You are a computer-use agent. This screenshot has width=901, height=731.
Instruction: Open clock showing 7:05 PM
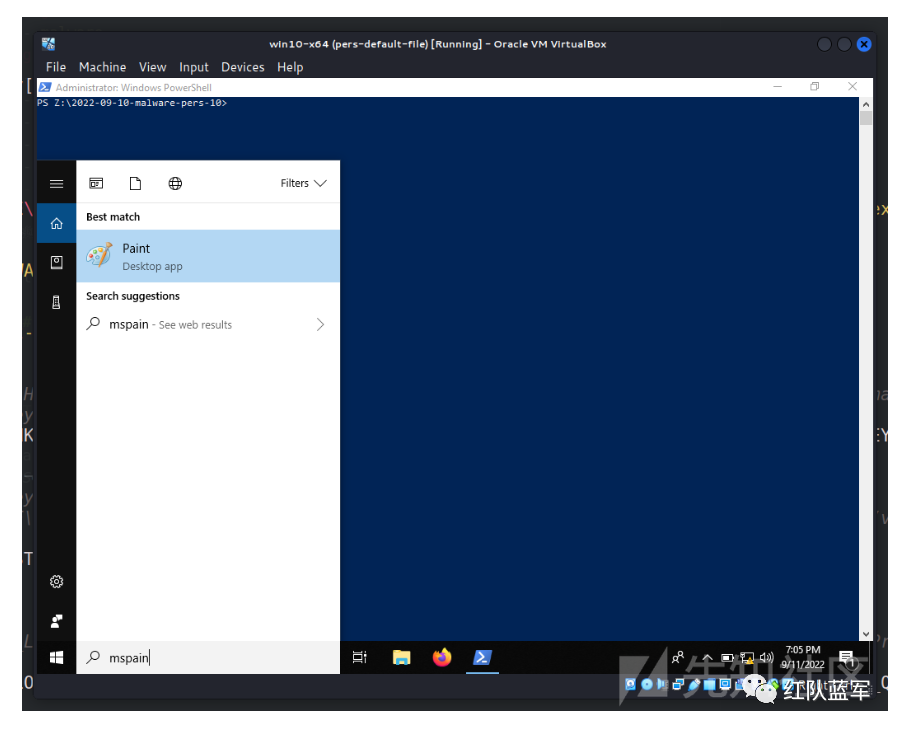click(803, 657)
